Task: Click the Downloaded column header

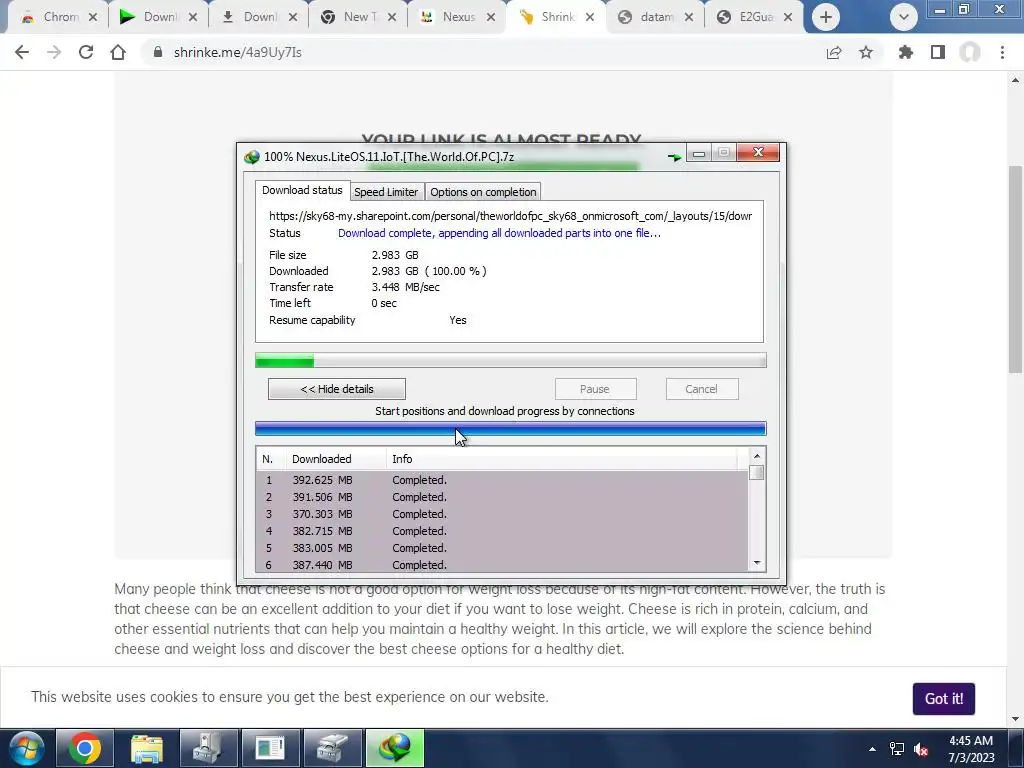Action: (336, 459)
